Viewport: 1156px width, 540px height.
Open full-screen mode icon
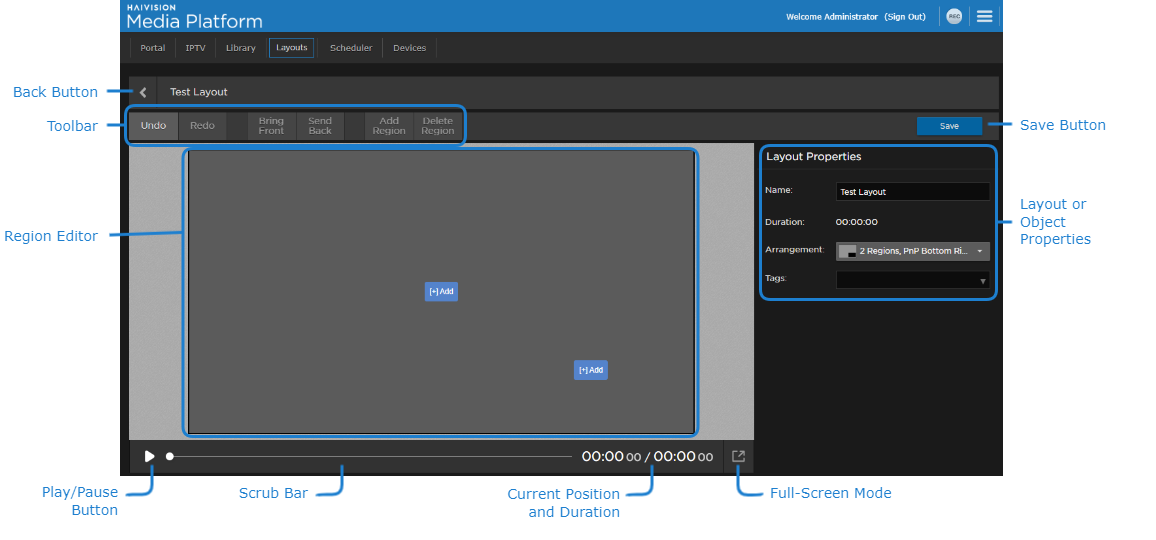[x=738, y=456]
